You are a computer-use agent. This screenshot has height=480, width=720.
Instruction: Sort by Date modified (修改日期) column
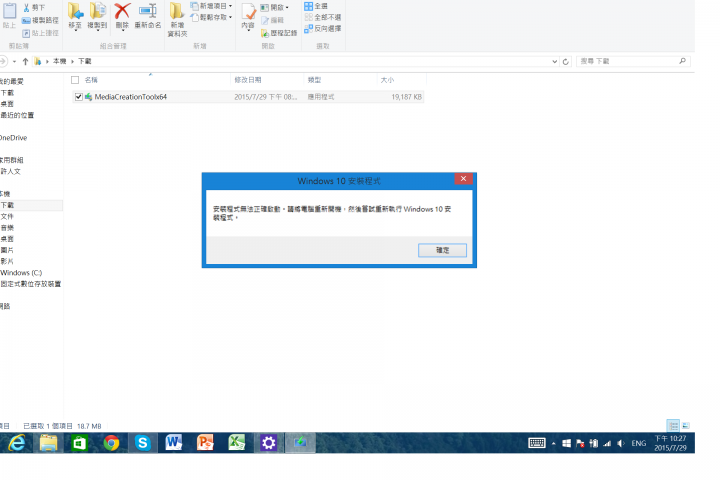(x=248, y=80)
